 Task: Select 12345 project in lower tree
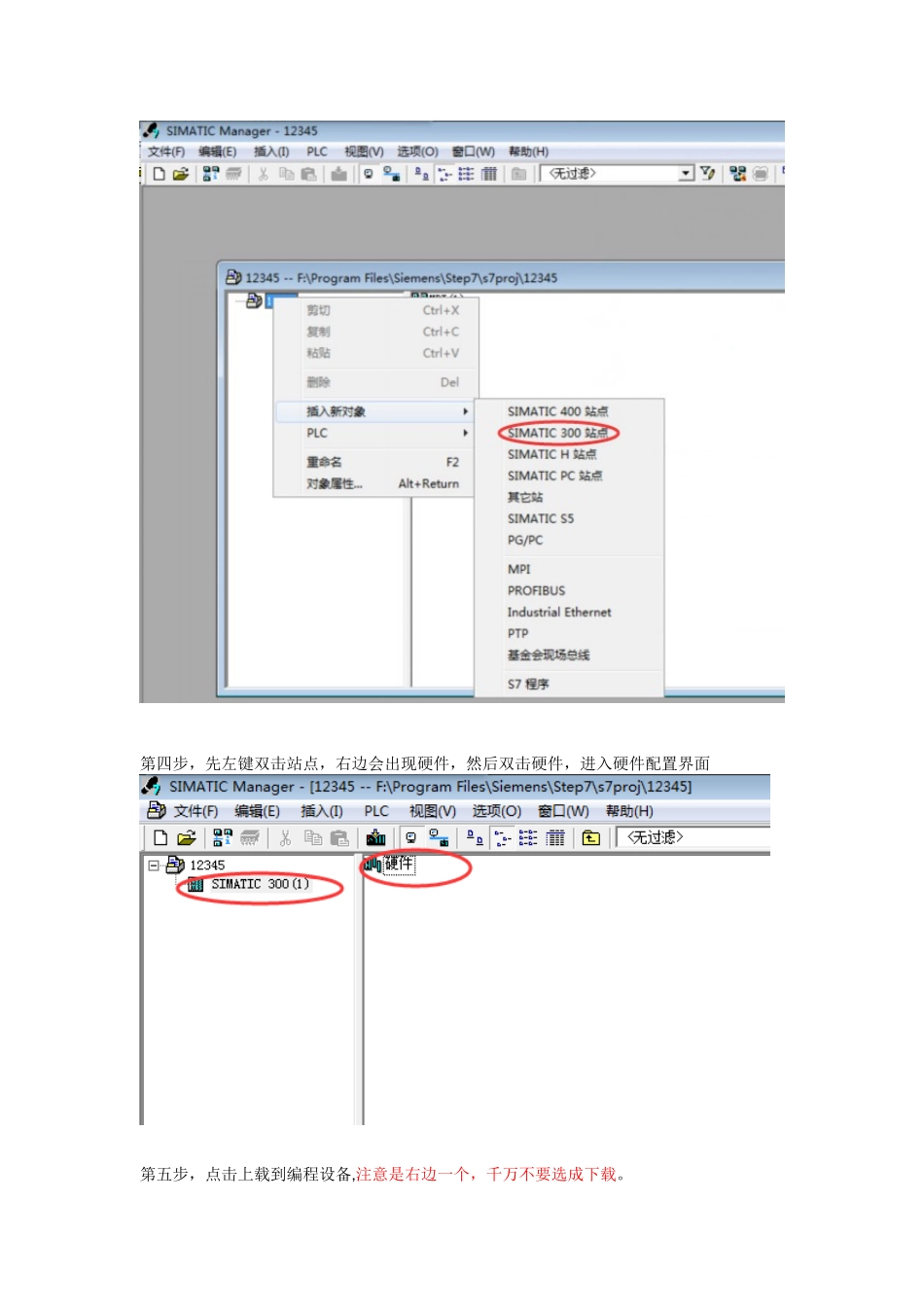point(206,865)
